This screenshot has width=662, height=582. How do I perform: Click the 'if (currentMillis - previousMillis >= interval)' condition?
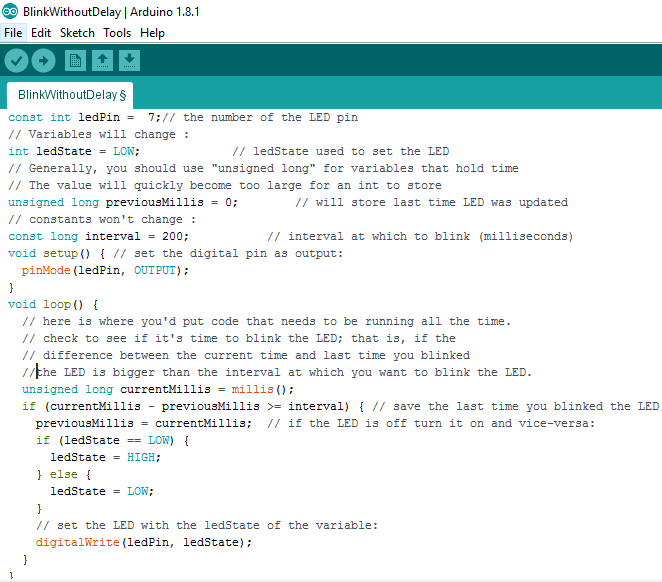(x=186, y=406)
